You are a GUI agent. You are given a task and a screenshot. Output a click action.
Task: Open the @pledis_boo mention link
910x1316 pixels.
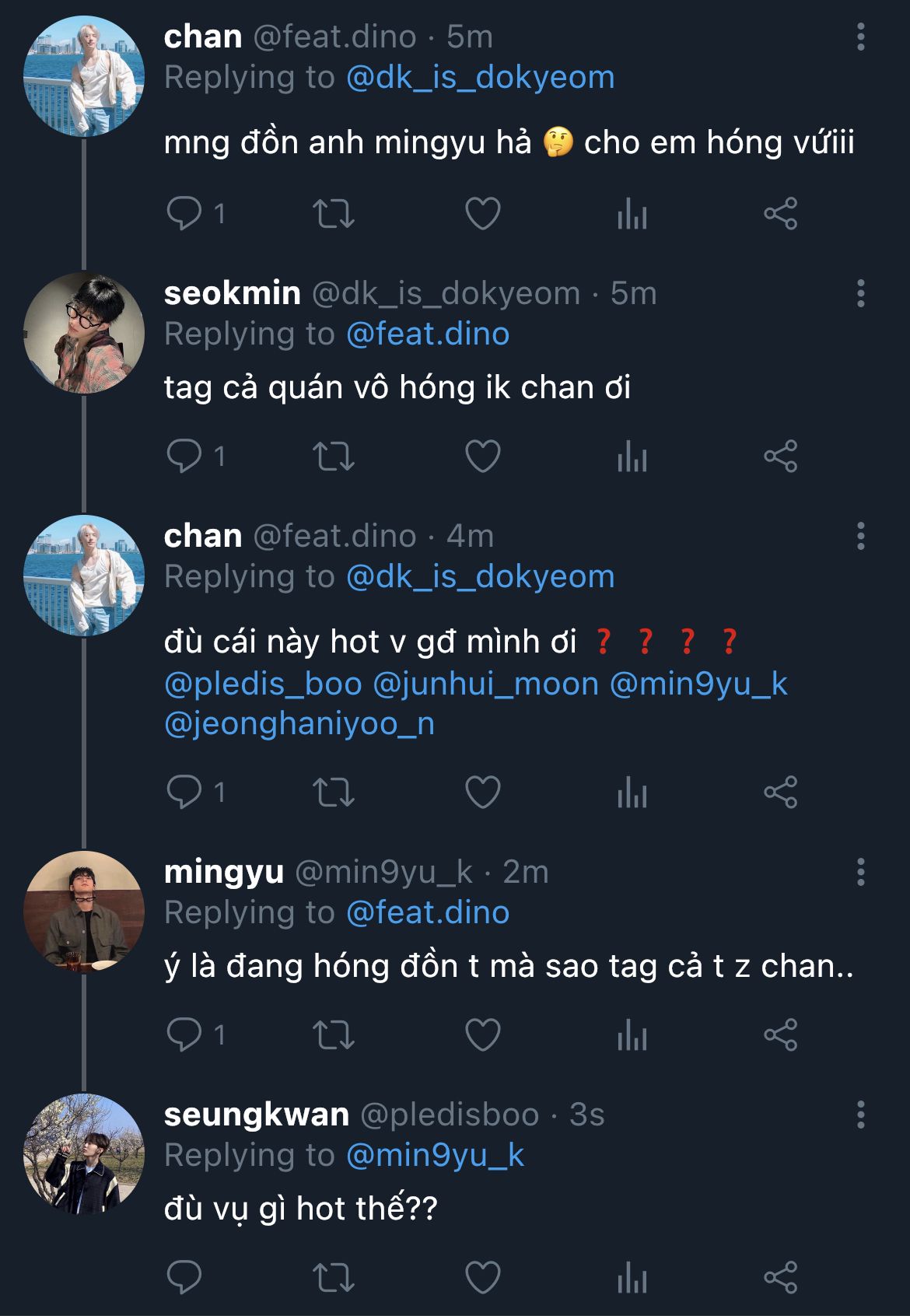263,684
